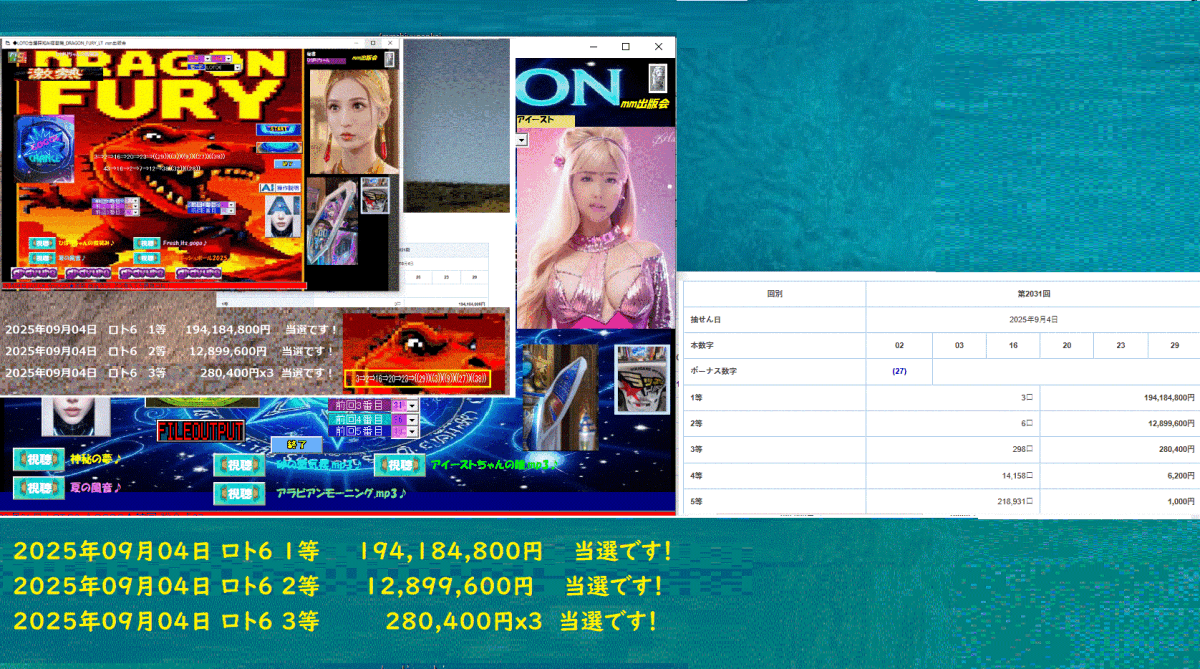The image size is (1200, 669).
Task: Play アイーストちゃんの瞳.mp3 with its 視聴 button
Action: pyautogui.click(x=399, y=465)
